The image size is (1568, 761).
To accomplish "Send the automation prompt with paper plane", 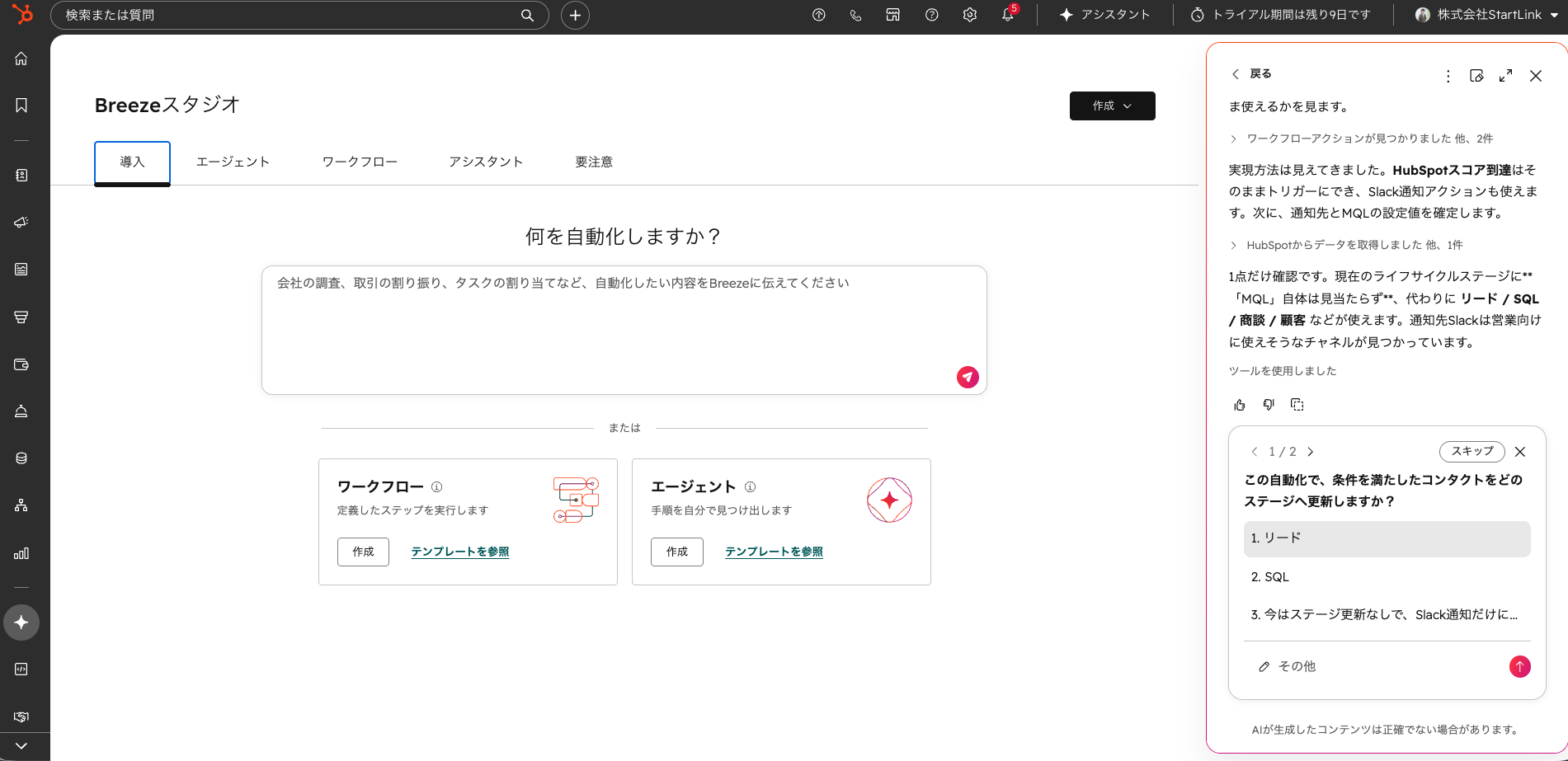I will pos(968,377).
